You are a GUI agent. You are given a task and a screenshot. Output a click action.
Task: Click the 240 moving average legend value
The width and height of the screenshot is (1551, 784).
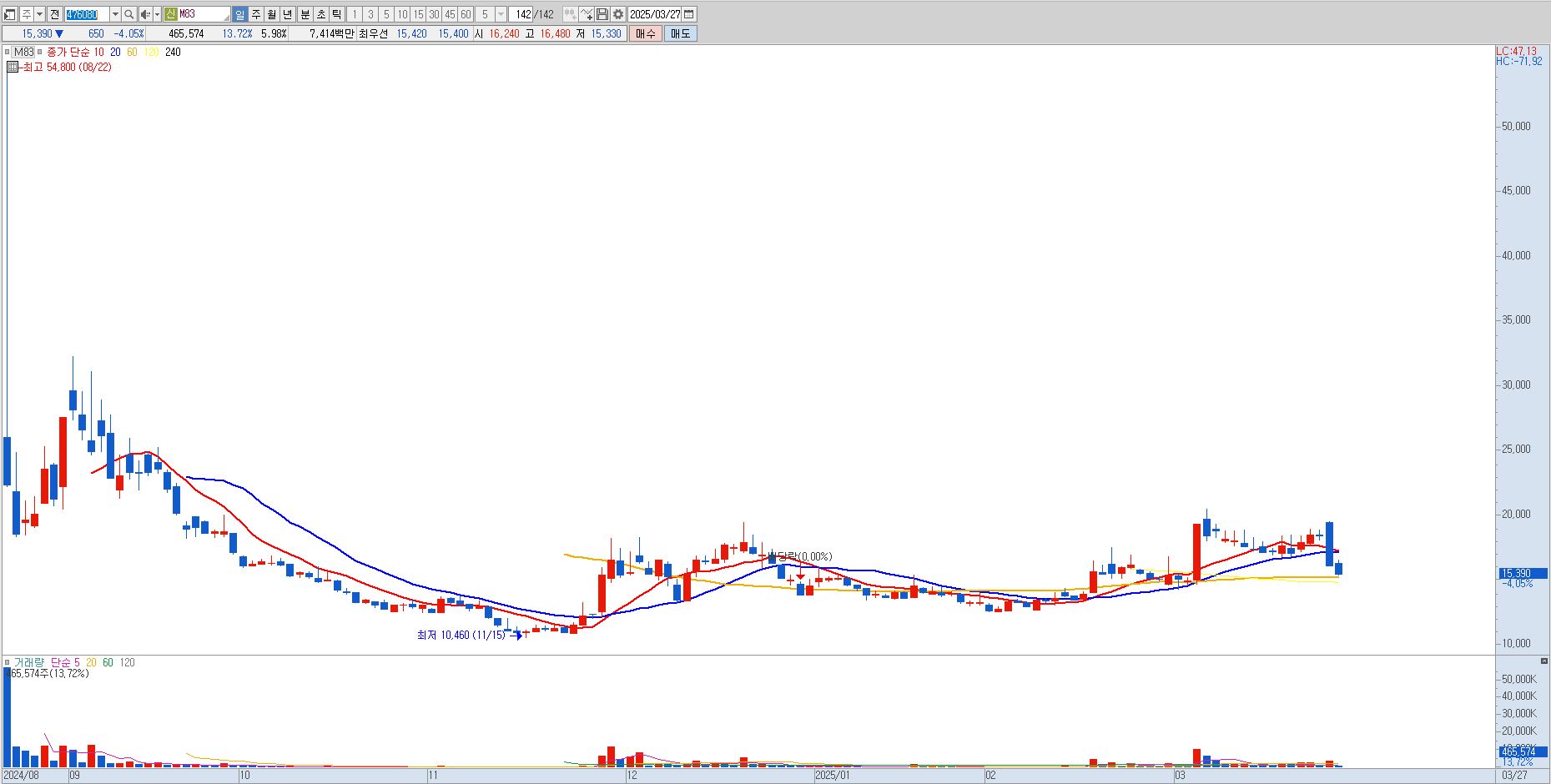(x=173, y=52)
